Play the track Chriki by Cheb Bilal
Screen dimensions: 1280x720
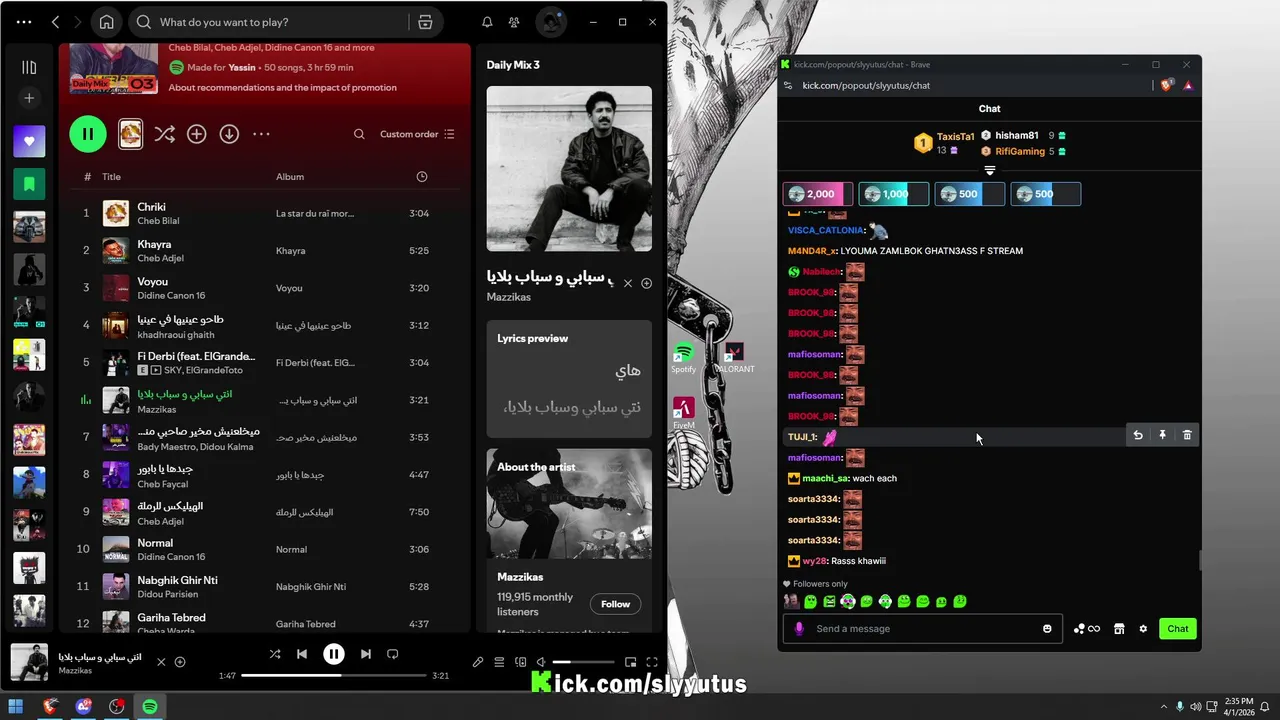(x=265, y=213)
